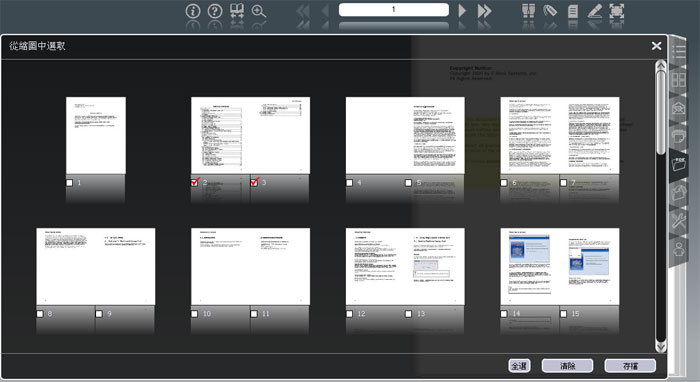700x382 pixels.
Task: Open the binoculars search tool
Action: coord(529,11)
